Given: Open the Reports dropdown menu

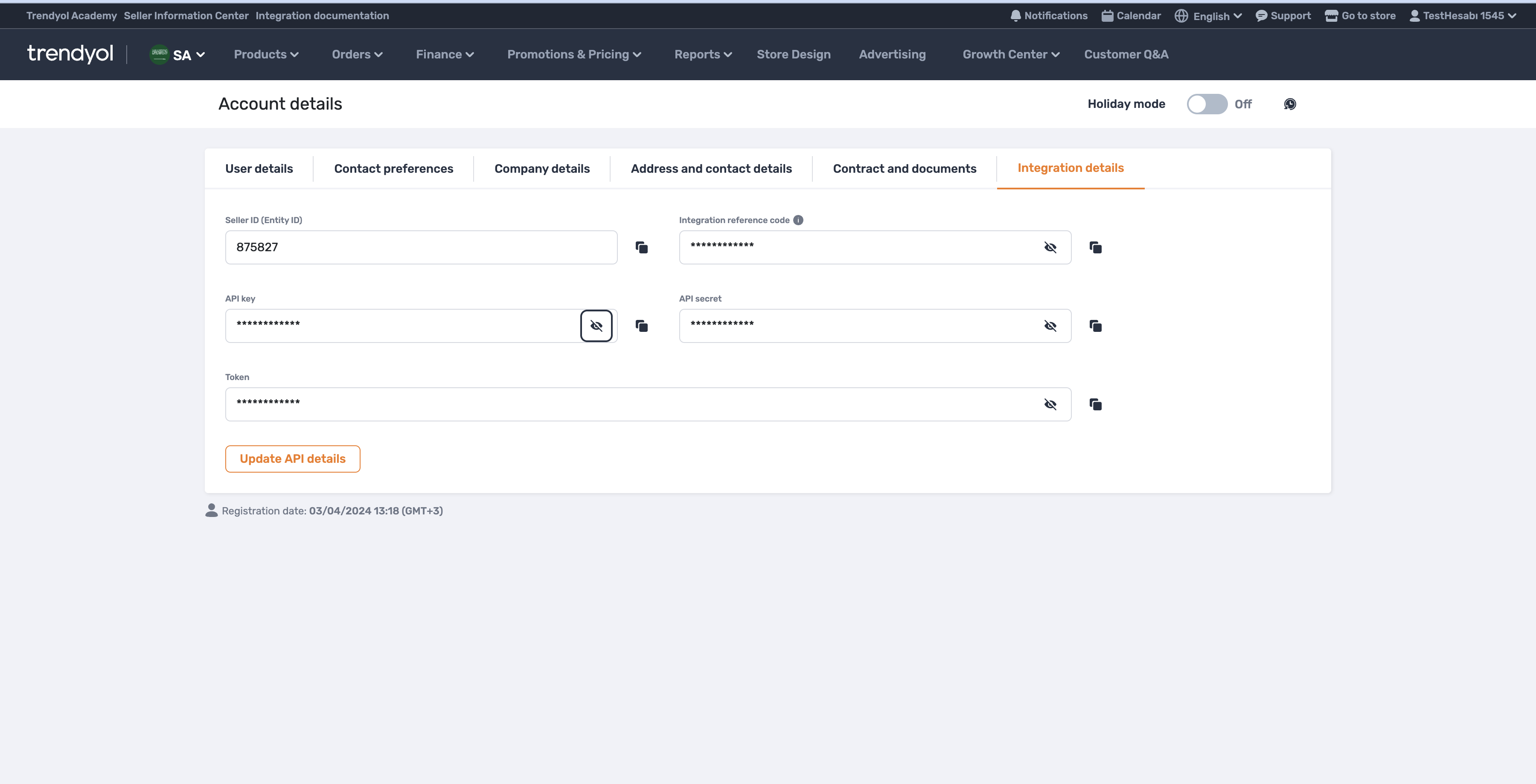Looking at the screenshot, I should click(703, 54).
